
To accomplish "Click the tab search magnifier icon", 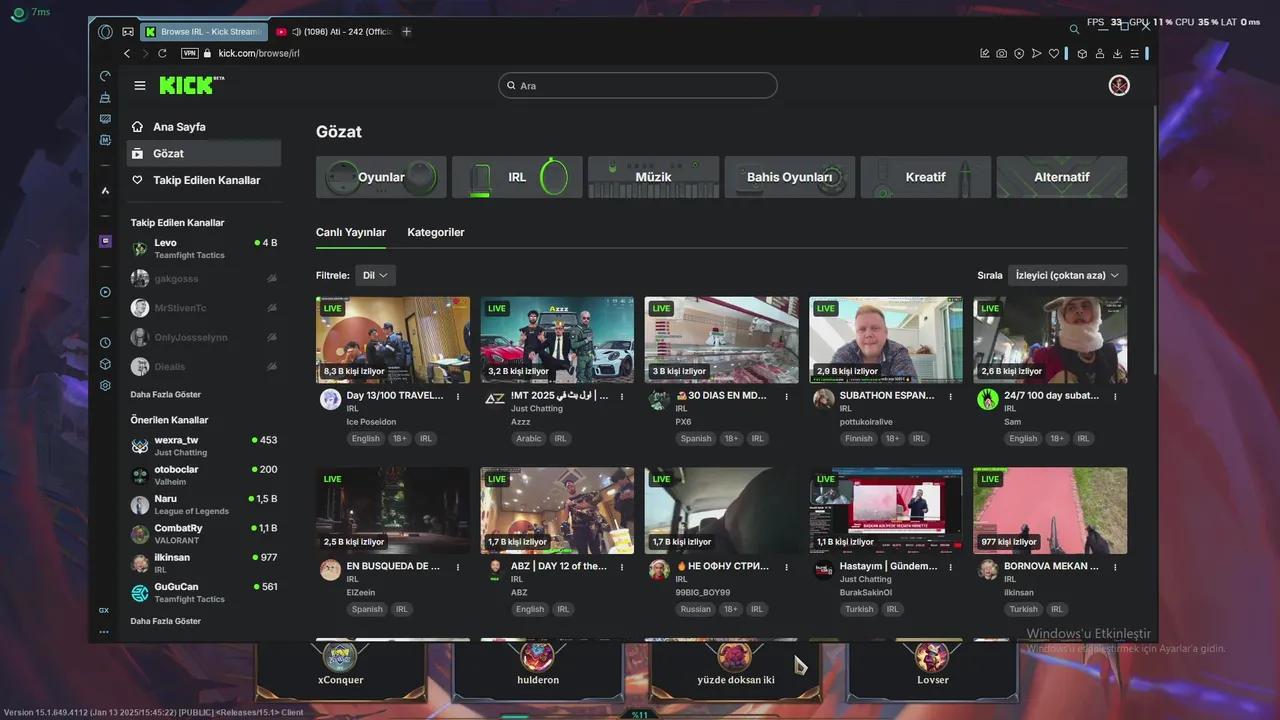I will (x=1074, y=29).
